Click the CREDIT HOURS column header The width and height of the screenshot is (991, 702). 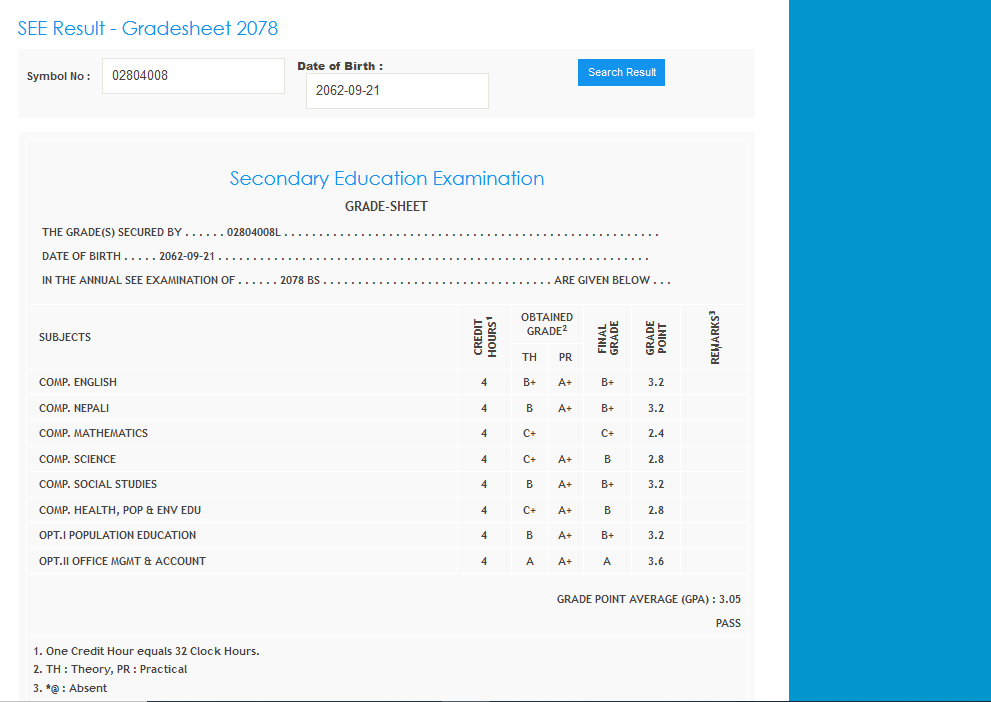(484, 337)
